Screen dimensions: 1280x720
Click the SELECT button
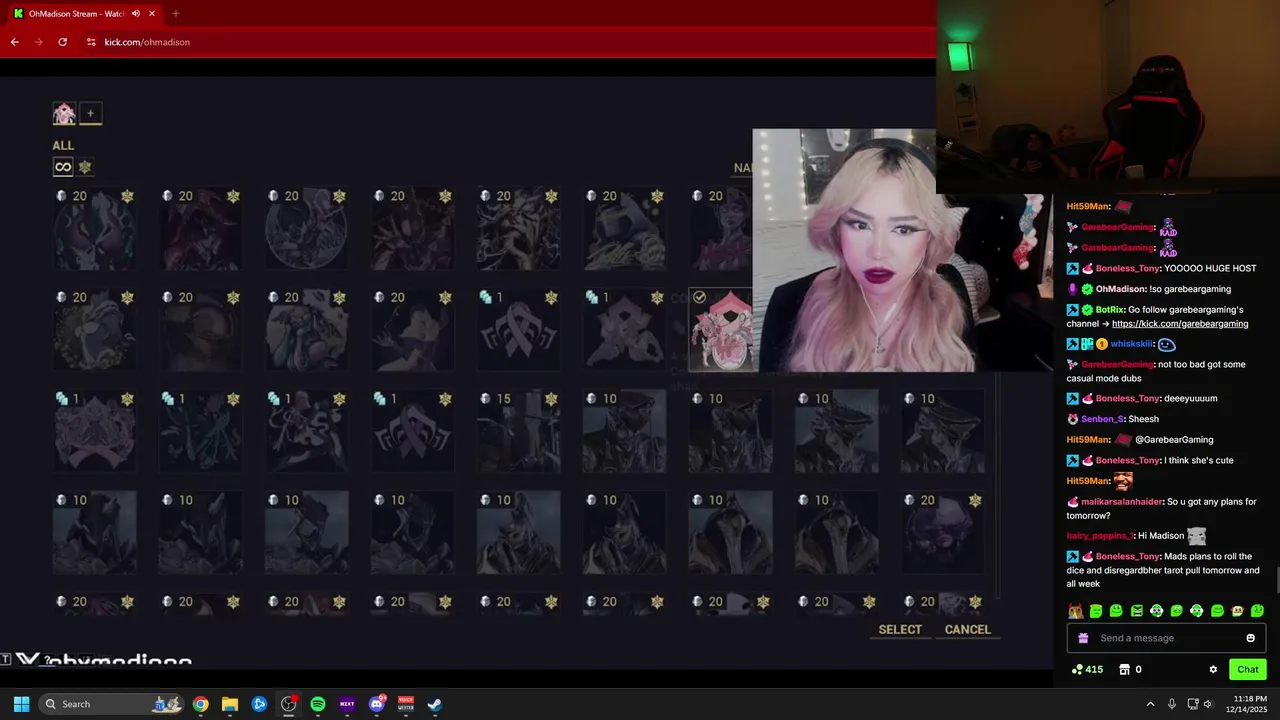[900, 629]
